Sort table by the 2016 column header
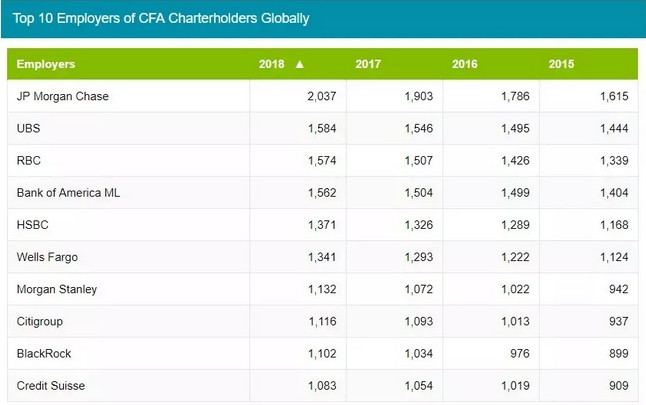The image size is (646, 405). click(465, 65)
